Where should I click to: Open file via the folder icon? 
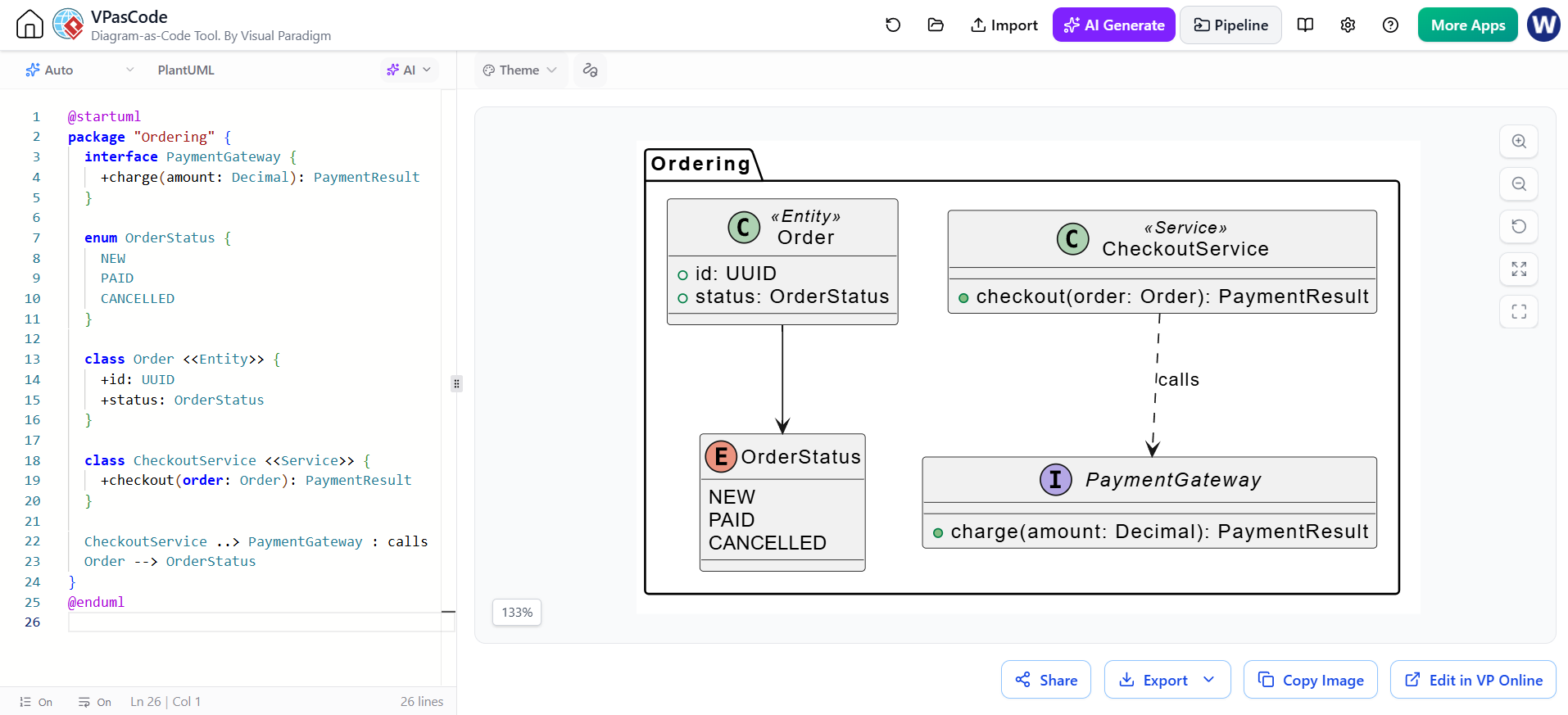click(936, 25)
